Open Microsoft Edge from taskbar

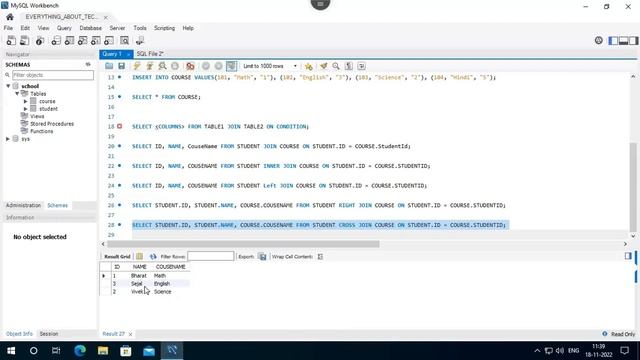tap(80, 351)
